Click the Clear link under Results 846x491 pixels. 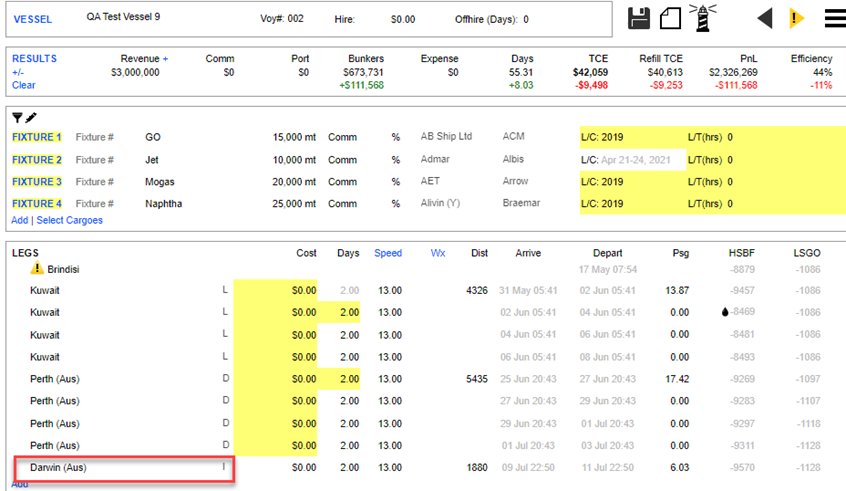click(x=23, y=85)
